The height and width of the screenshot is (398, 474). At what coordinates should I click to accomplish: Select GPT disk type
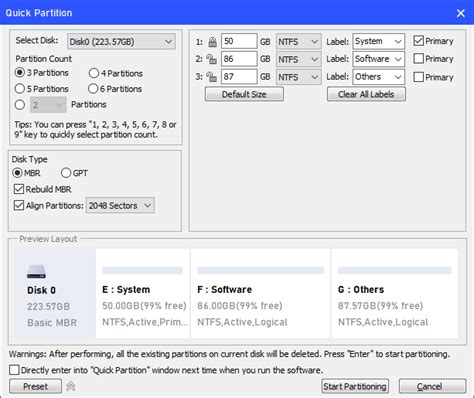74,173
